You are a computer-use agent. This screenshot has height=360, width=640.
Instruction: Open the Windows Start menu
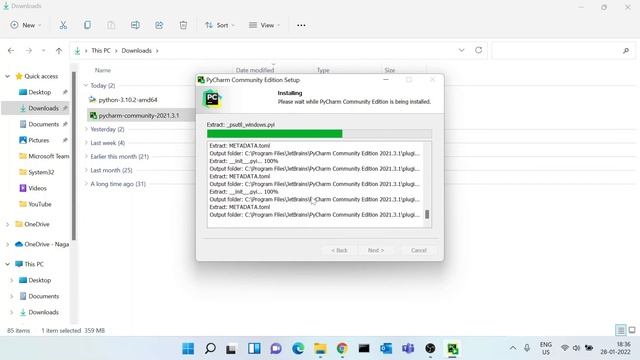point(188,349)
